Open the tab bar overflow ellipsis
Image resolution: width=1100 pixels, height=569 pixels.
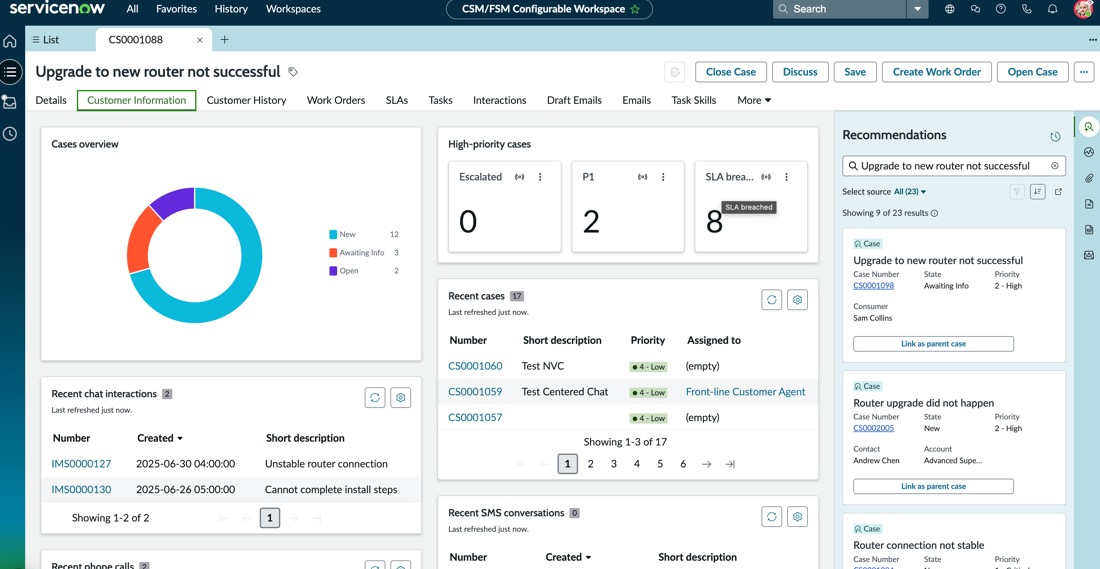tap(1092, 40)
